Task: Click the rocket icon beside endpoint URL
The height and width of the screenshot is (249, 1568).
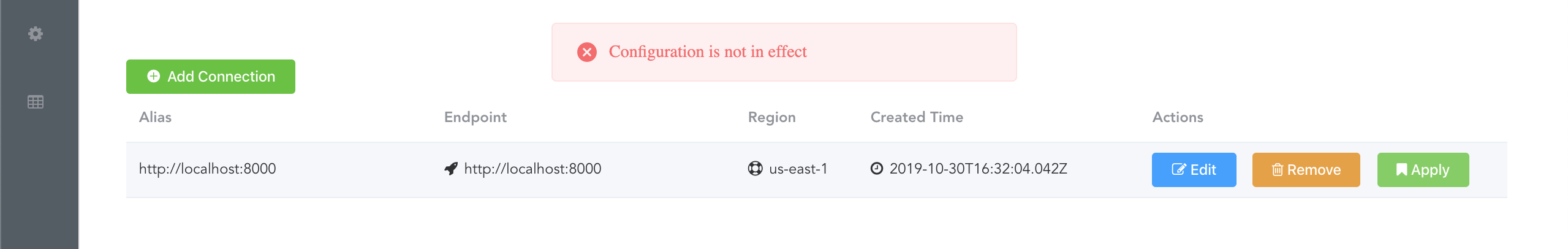Action: [451, 169]
